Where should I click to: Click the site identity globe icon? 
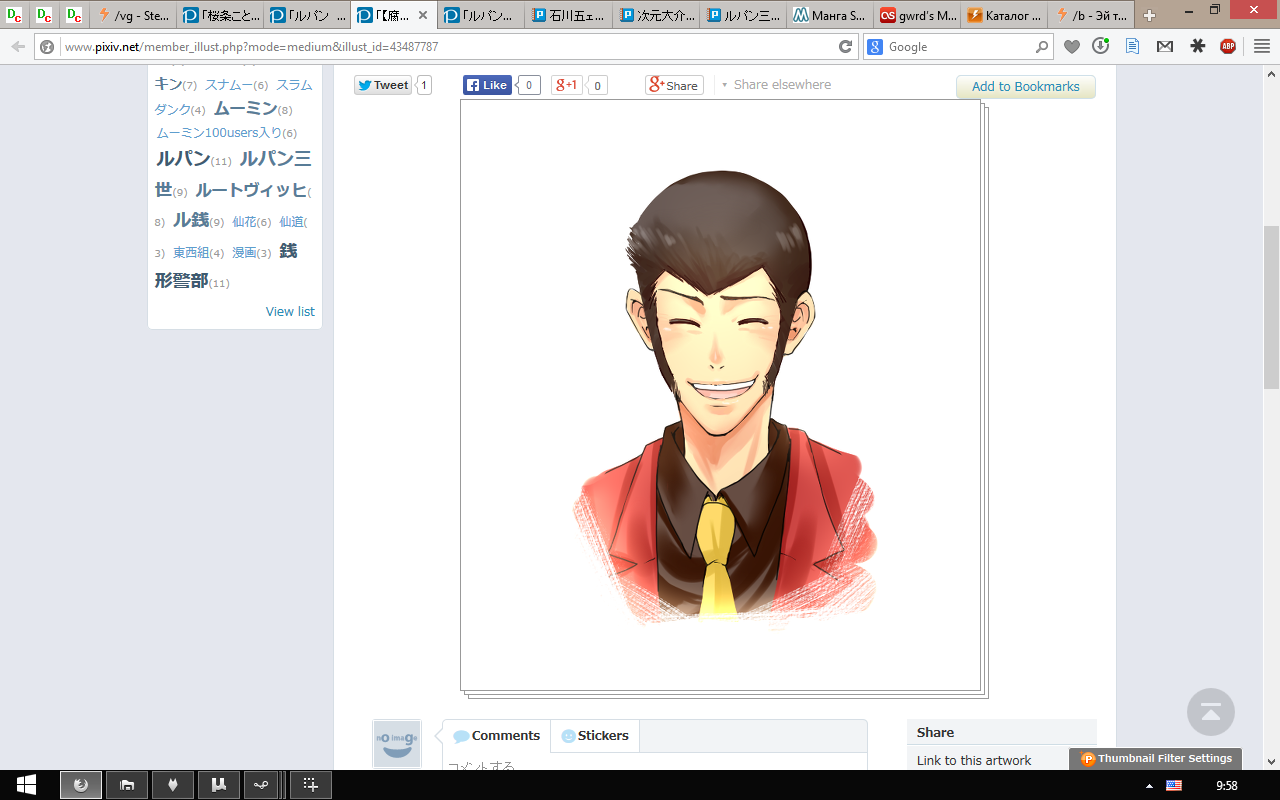(x=47, y=47)
